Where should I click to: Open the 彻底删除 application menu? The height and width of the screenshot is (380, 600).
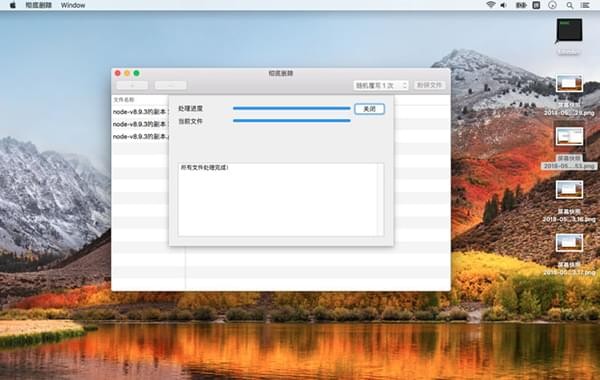coord(38,5)
